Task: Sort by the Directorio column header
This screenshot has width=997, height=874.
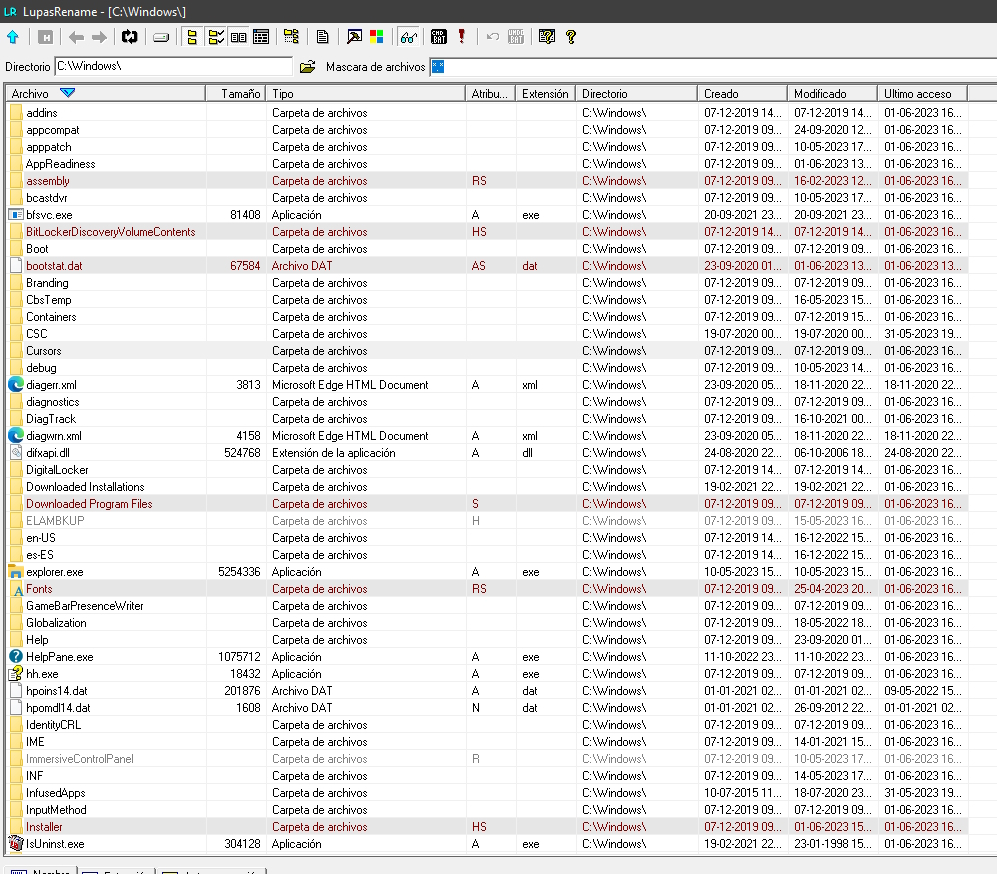Action: tap(636, 93)
